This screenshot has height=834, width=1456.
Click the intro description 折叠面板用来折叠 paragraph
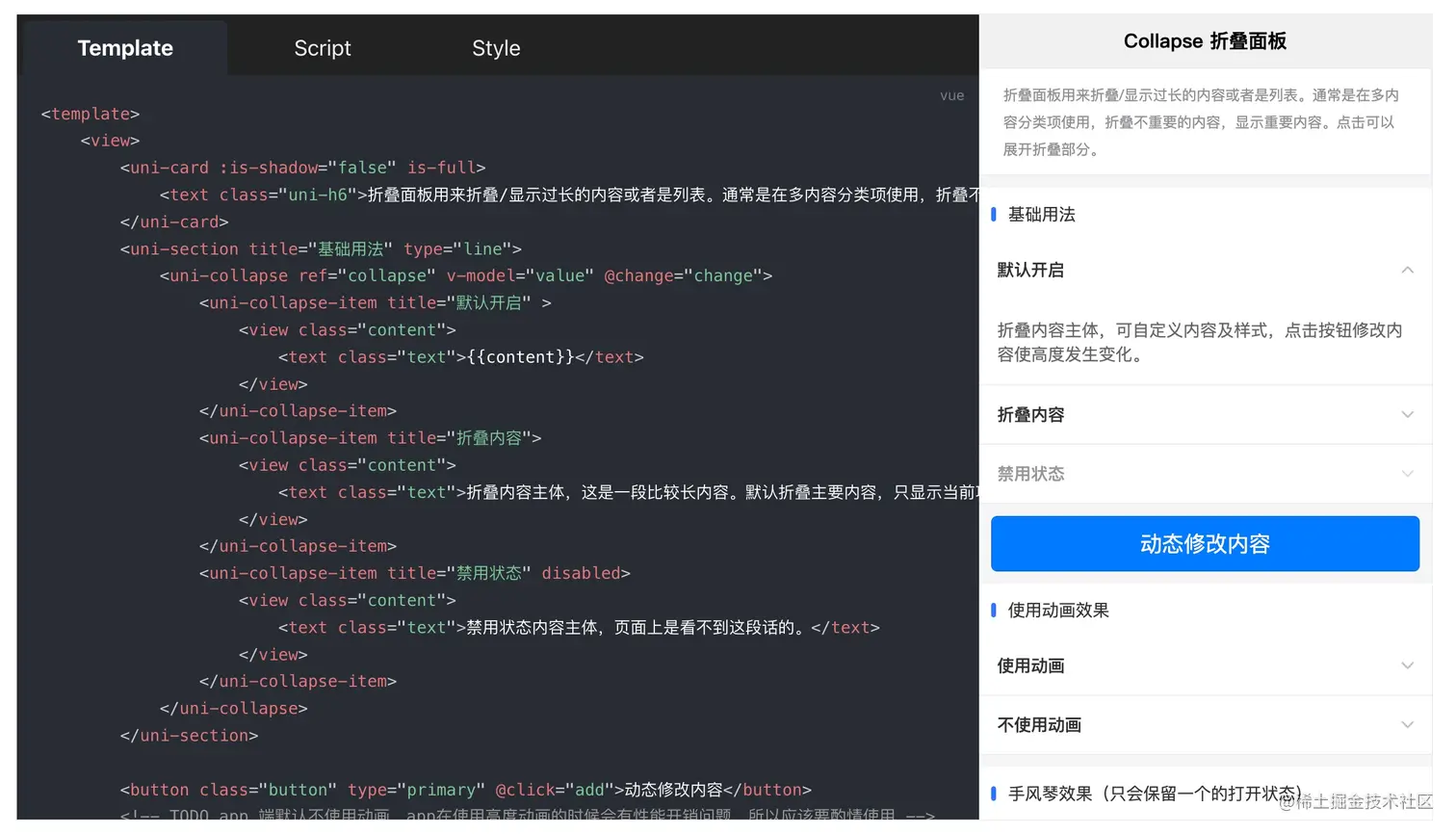1201,122
